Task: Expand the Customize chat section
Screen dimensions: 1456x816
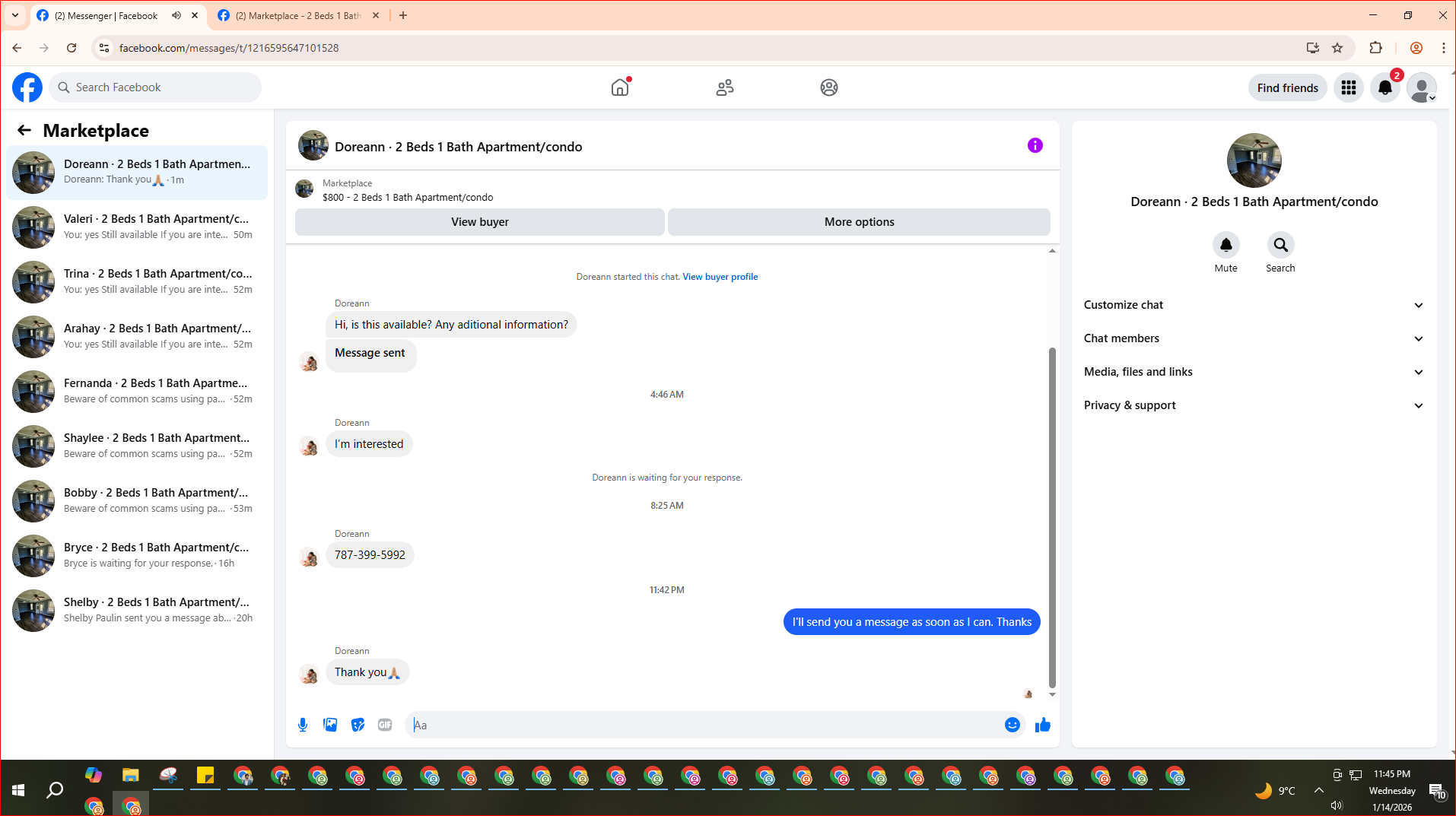Action: [1254, 305]
